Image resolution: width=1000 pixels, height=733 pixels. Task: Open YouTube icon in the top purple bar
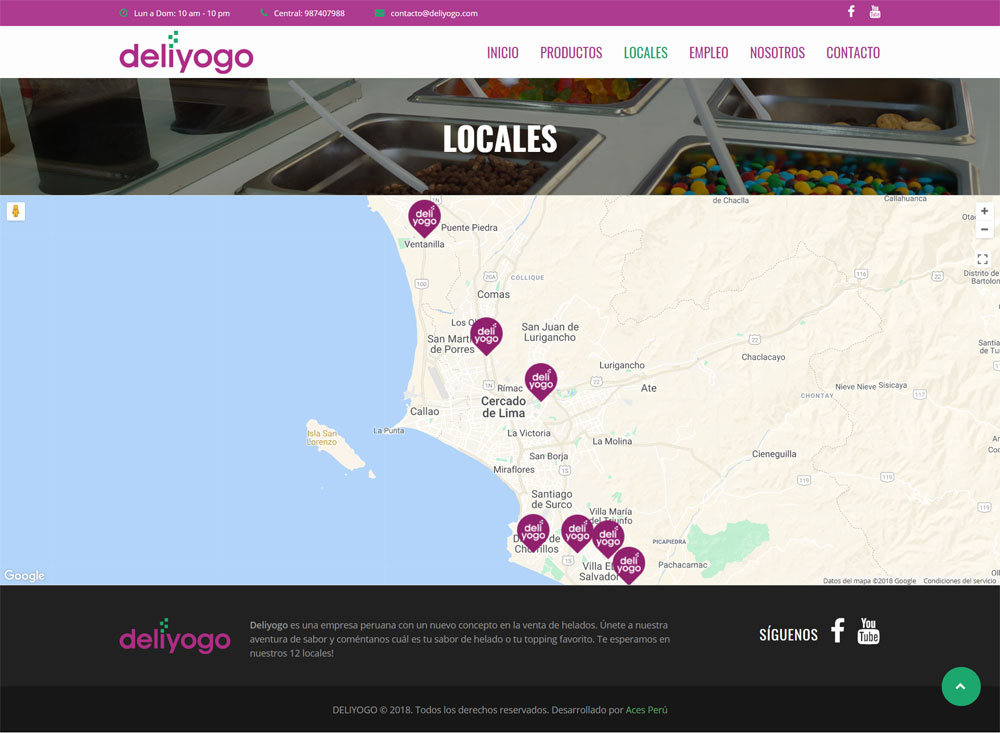click(x=875, y=11)
